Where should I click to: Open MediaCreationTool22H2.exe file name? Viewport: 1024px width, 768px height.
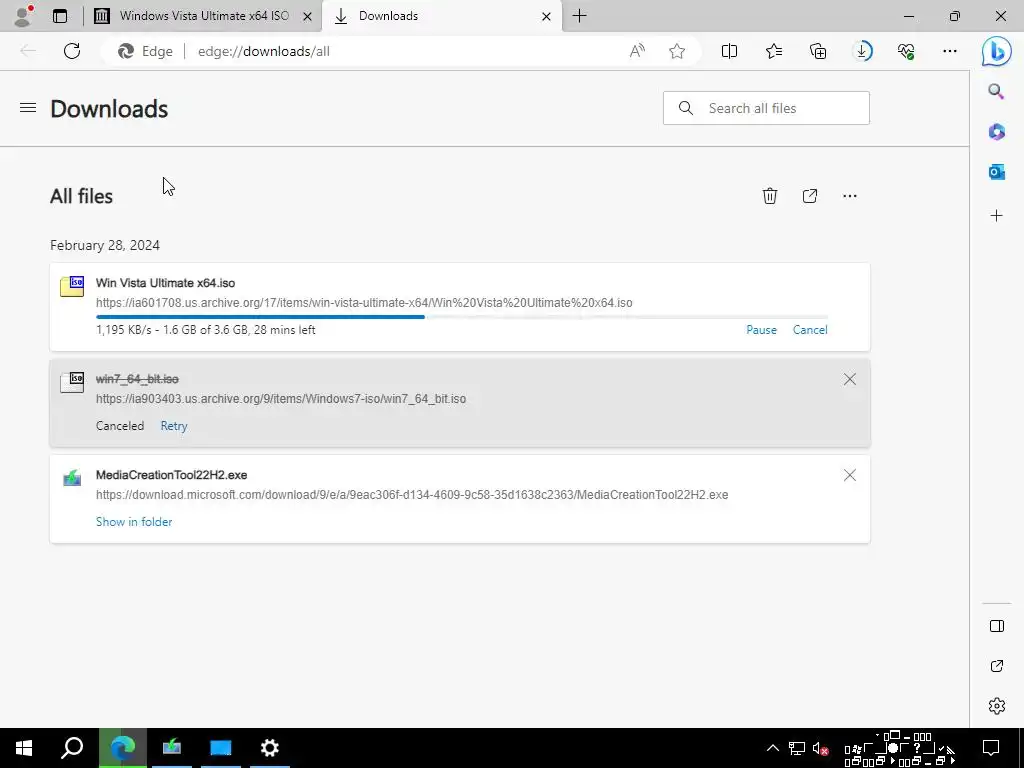(171, 475)
